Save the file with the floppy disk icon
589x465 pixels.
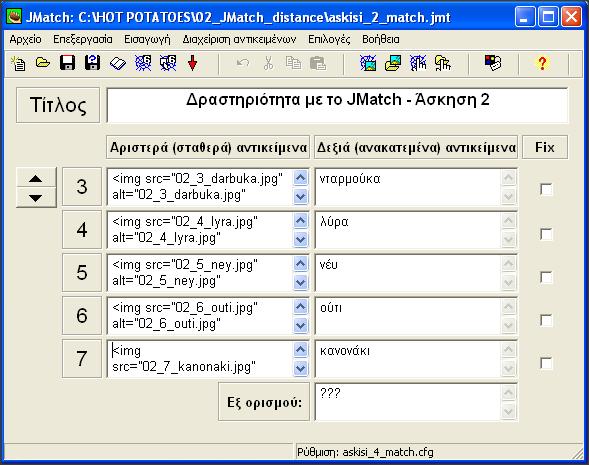[68, 63]
